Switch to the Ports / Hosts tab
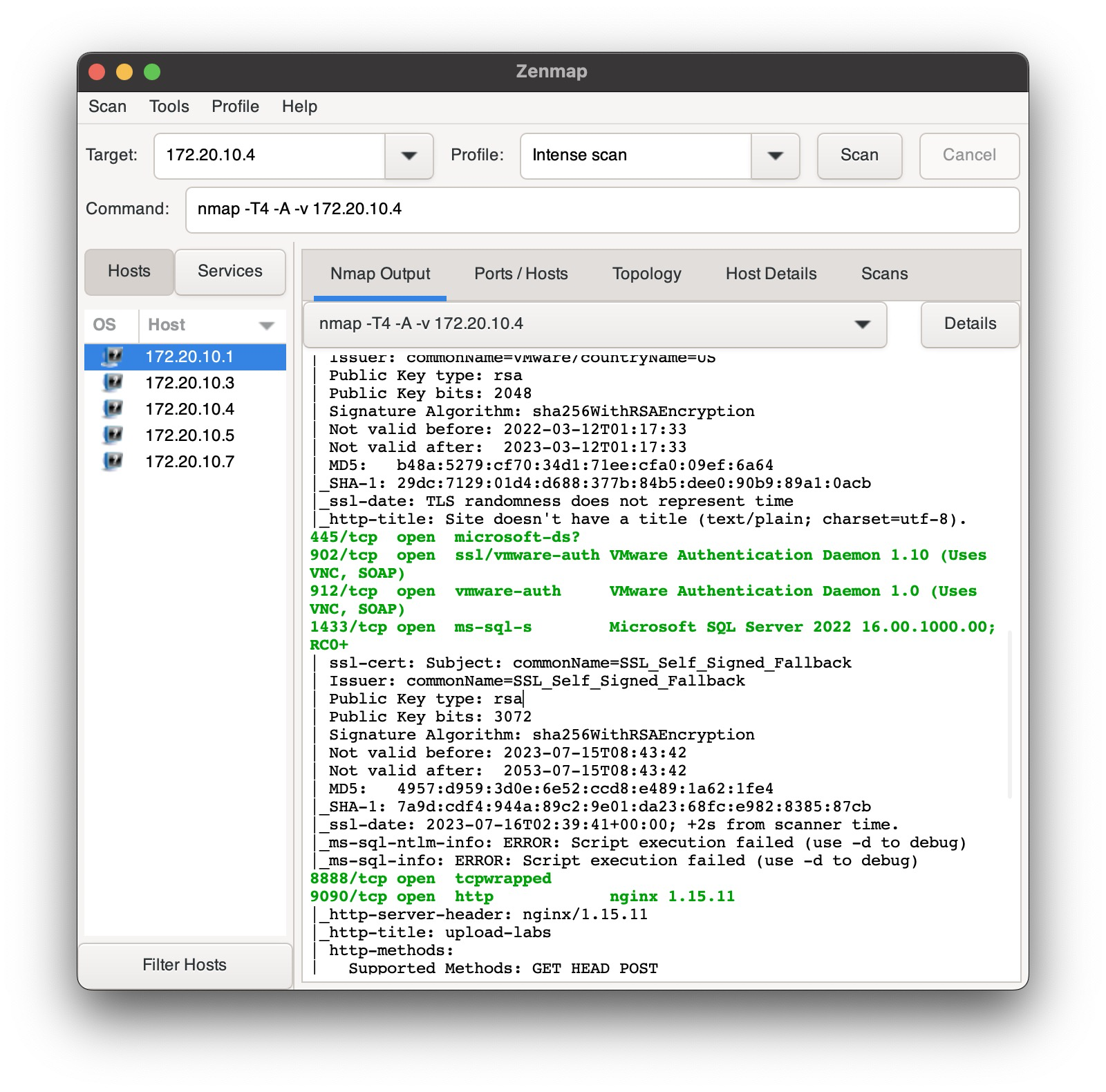This screenshot has height=1092, width=1106. pyautogui.click(x=521, y=274)
